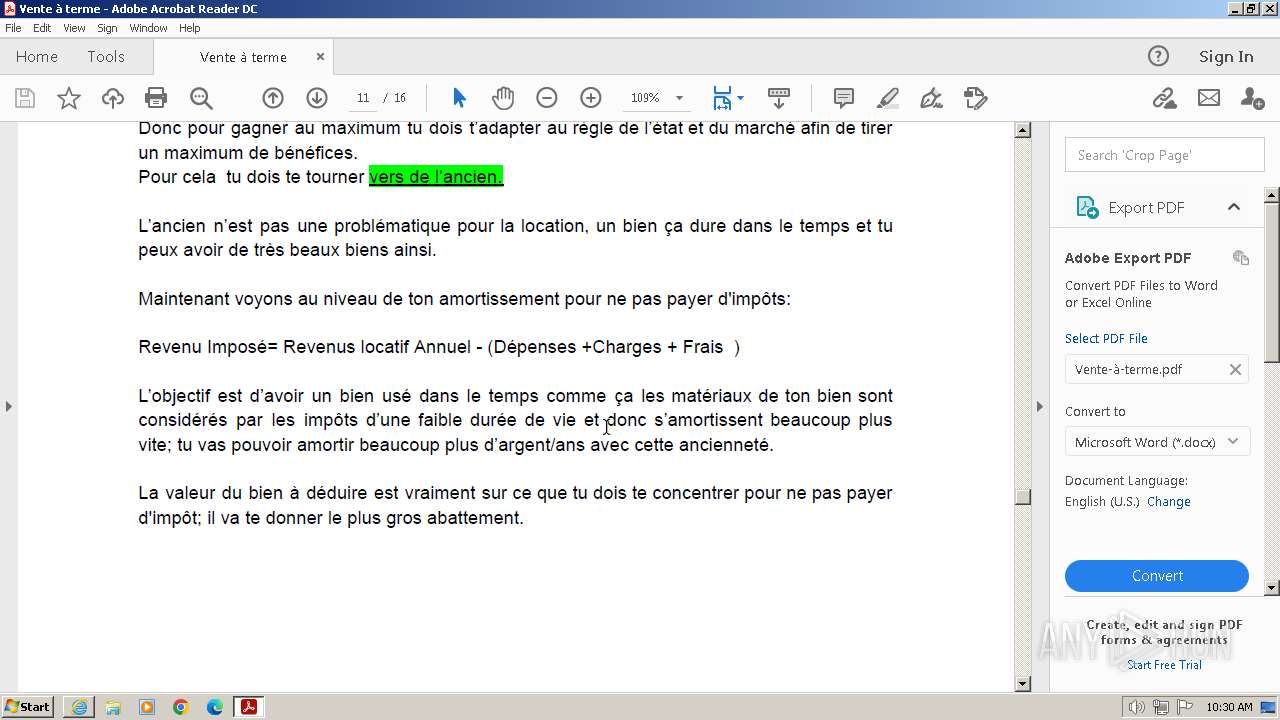
Task: Open Internet Explorer from taskbar
Action: [79, 707]
